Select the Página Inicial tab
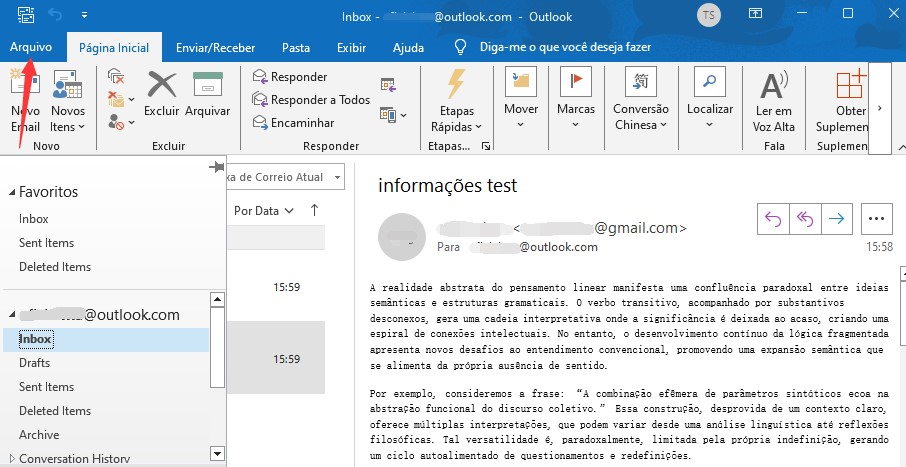906x467 pixels. tap(114, 48)
